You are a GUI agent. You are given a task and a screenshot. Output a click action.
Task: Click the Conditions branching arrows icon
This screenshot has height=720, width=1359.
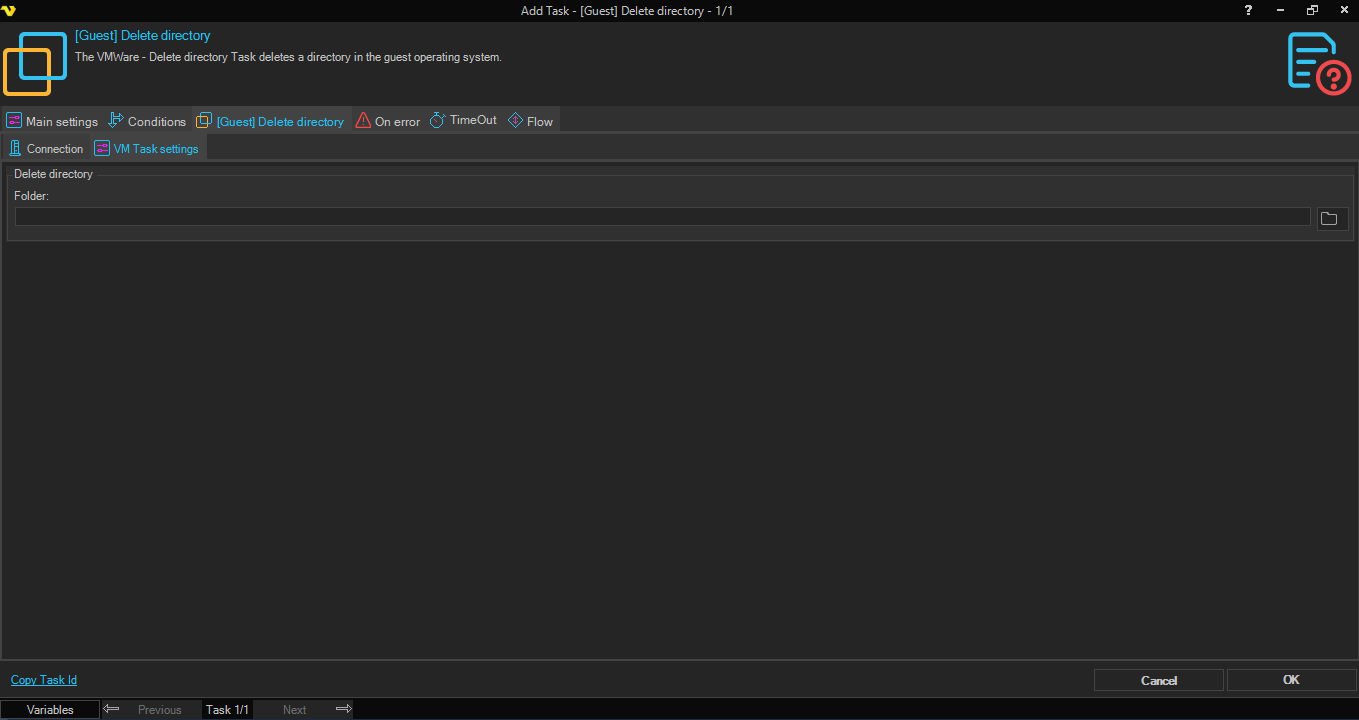(x=116, y=121)
